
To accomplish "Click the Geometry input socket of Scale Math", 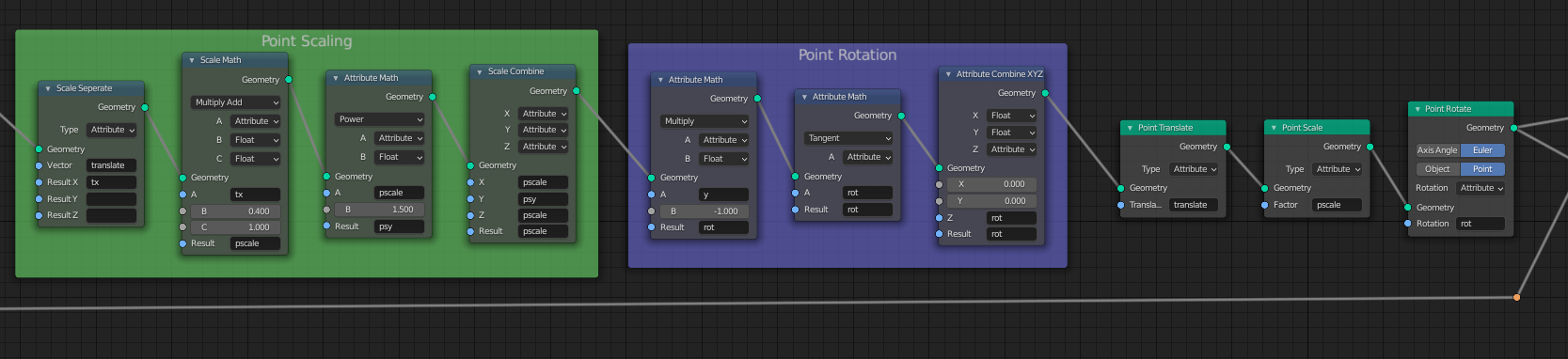I will [x=182, y=178].
